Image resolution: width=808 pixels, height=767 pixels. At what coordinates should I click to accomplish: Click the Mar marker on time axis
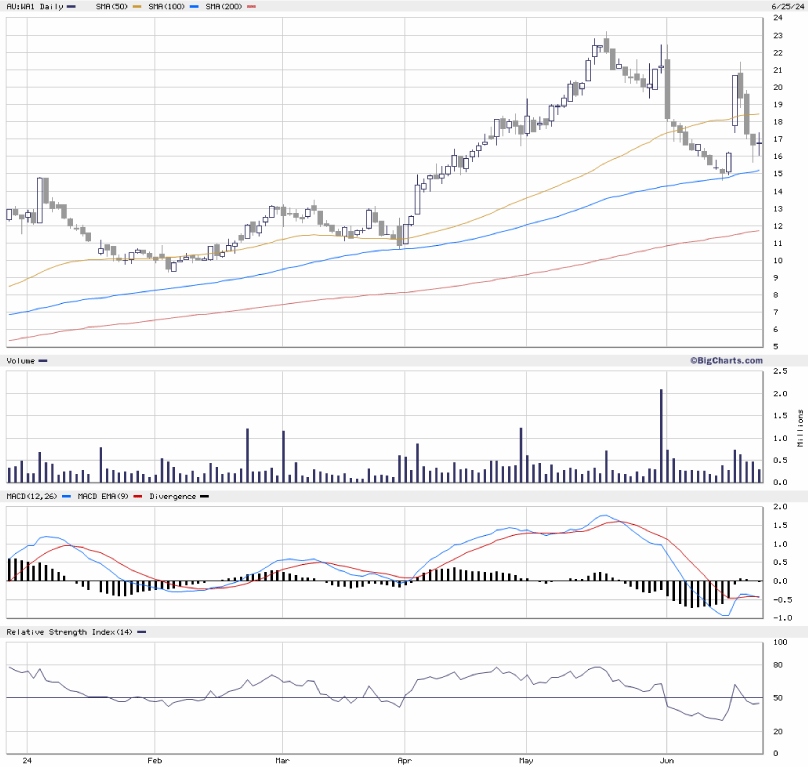282,760
